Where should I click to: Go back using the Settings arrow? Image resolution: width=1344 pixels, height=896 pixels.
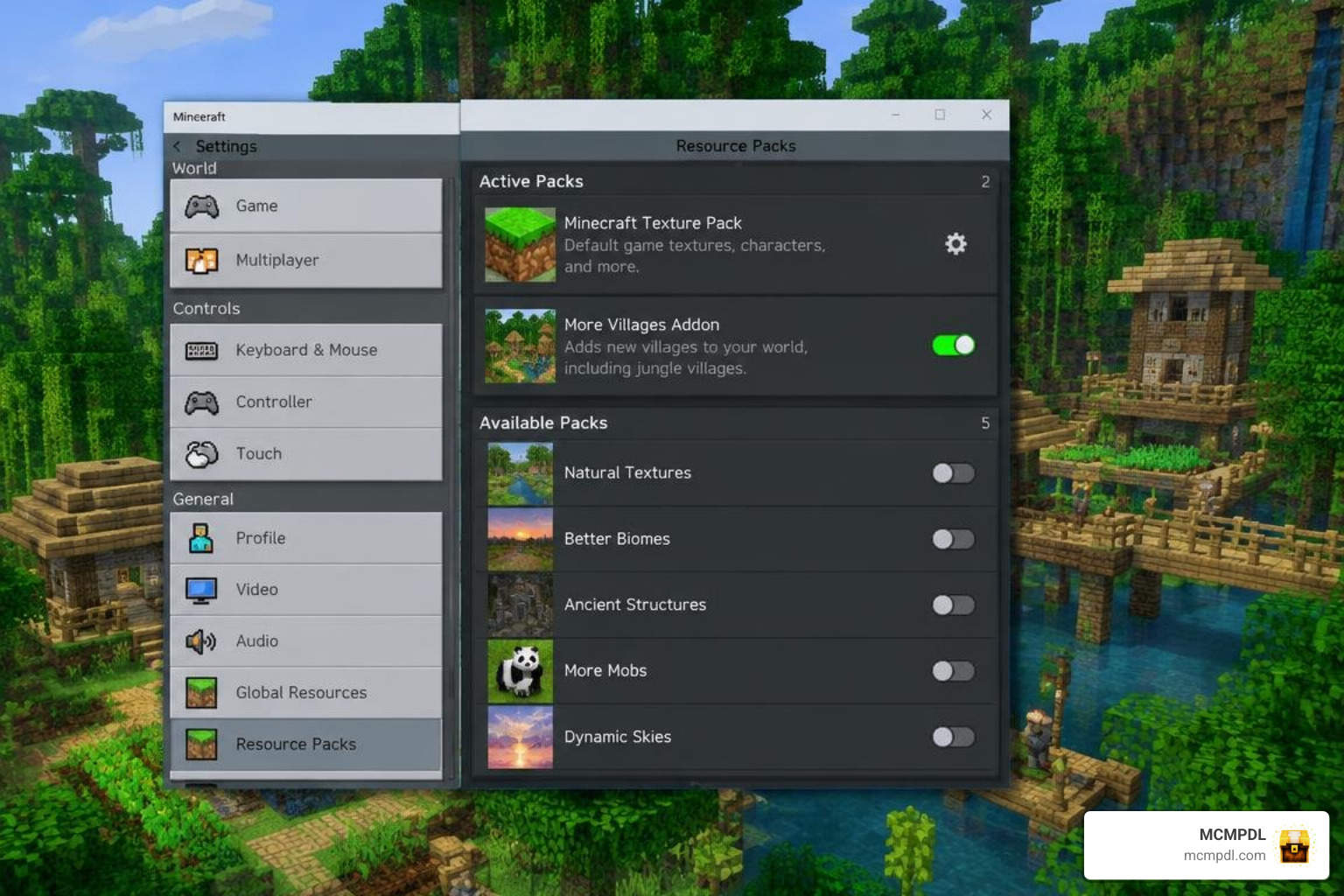pyautogui.click(x=177, y=146)
